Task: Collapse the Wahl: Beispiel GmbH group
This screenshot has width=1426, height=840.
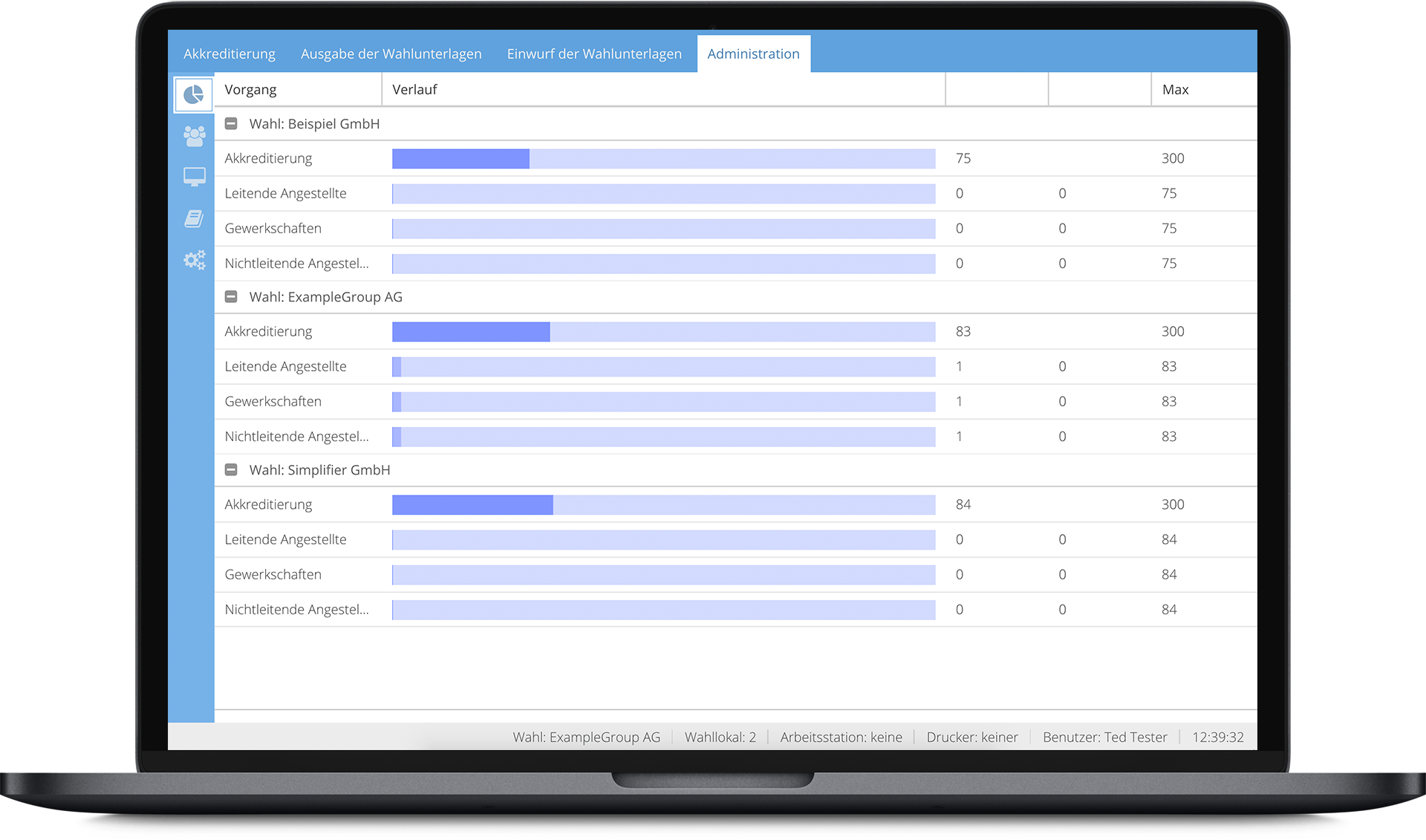Action: [231, 124]
